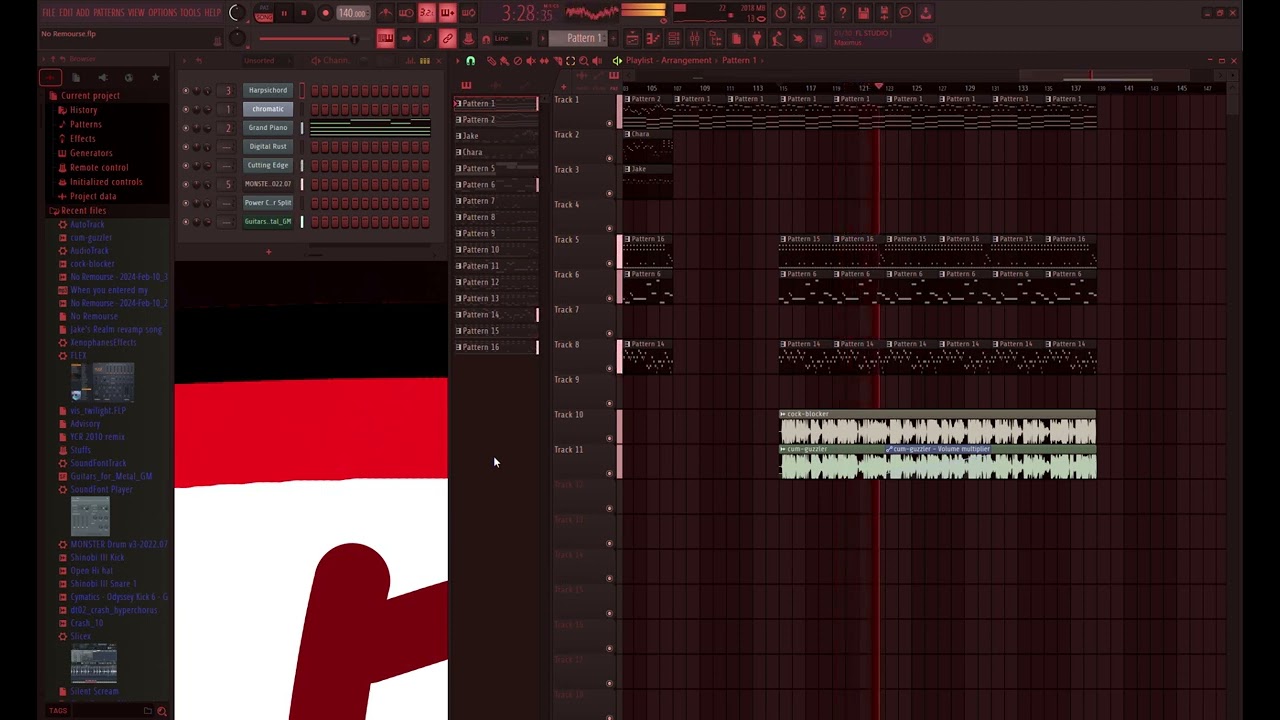Toggle the metronome icon

coord(385,13)
